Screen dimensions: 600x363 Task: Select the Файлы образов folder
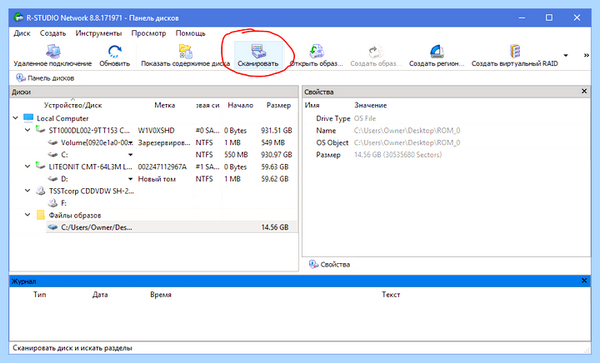point(75,215)
